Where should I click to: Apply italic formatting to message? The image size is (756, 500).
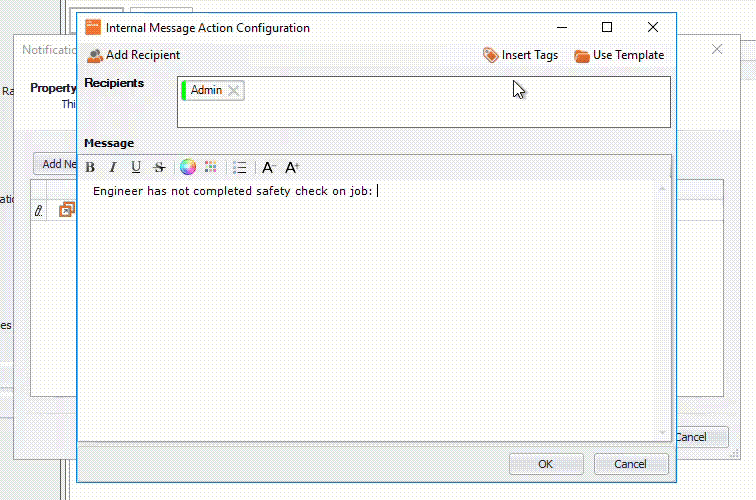point(113,167)
